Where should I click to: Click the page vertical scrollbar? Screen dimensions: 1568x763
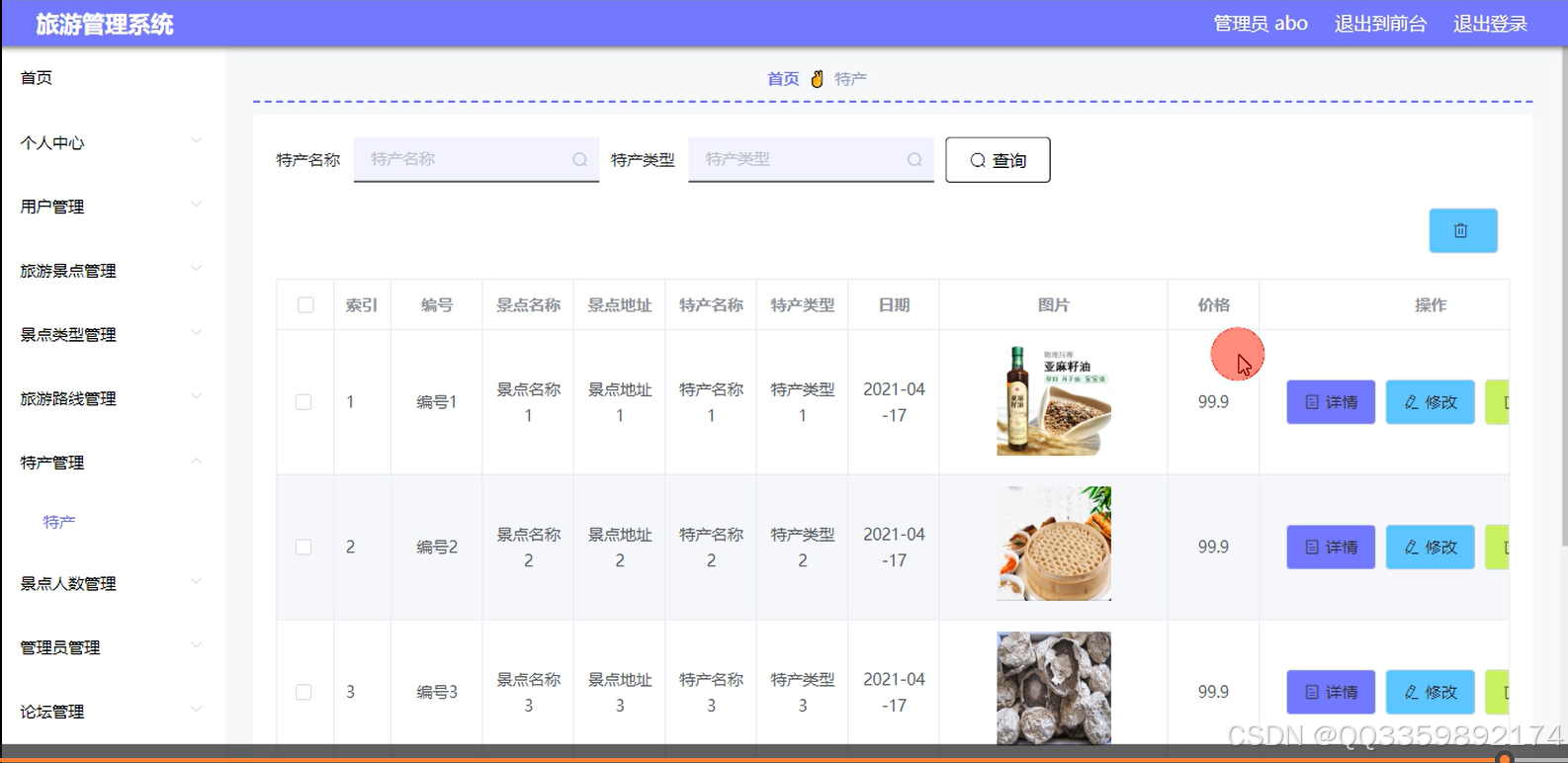1563,297
